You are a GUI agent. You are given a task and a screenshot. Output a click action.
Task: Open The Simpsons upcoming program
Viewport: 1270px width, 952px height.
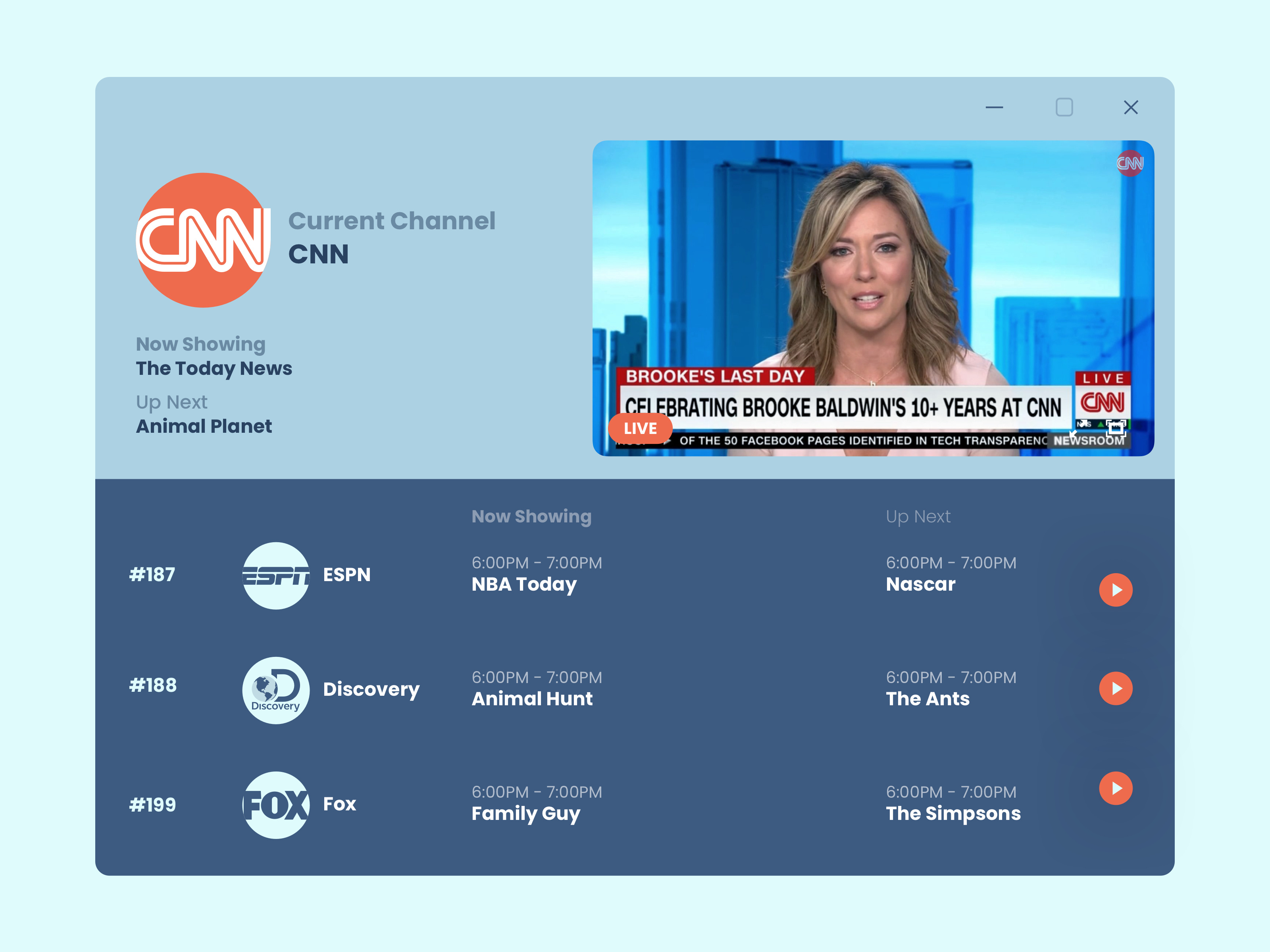(953, 813)
